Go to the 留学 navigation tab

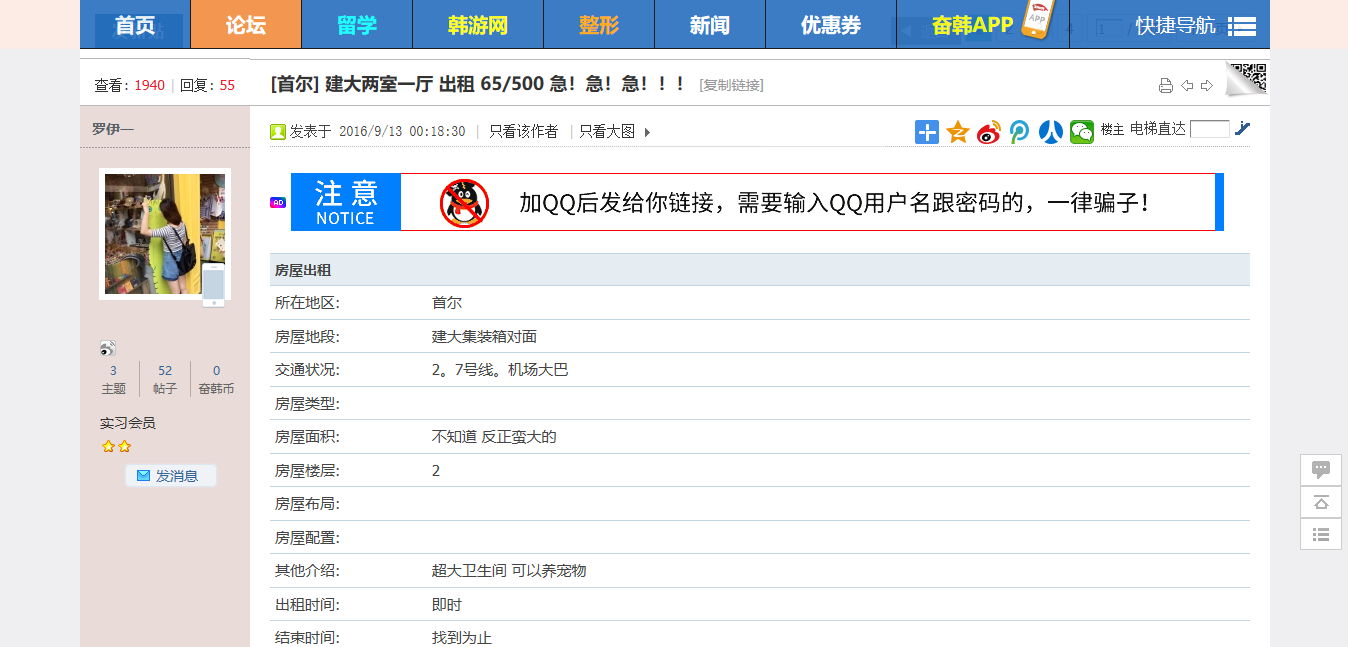coord(357,24)
